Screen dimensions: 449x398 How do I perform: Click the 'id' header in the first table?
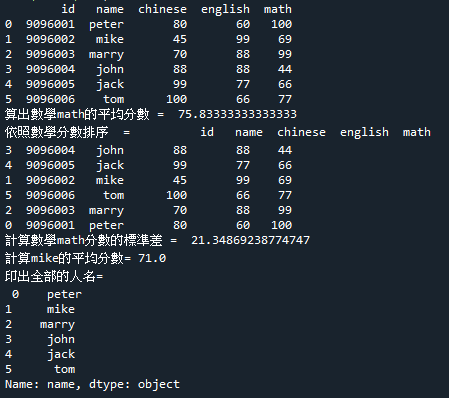click(68, 9)
